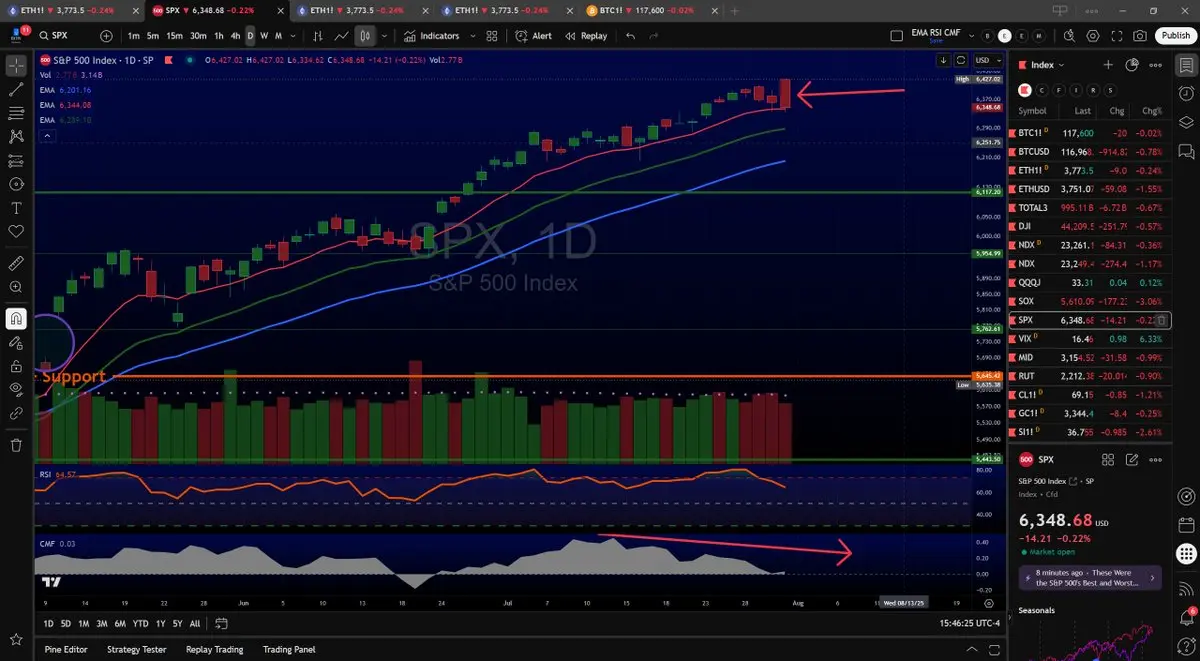Open the layout setup square icon
Image resolution: width=1200 pixels, height=661 pixels.
[897, 35]
